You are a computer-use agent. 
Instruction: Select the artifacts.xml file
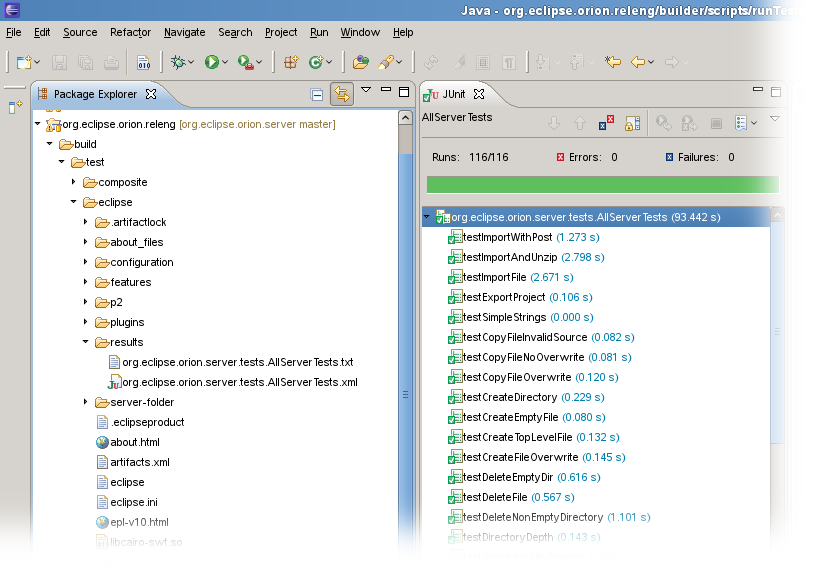click(x=133, y=462)
